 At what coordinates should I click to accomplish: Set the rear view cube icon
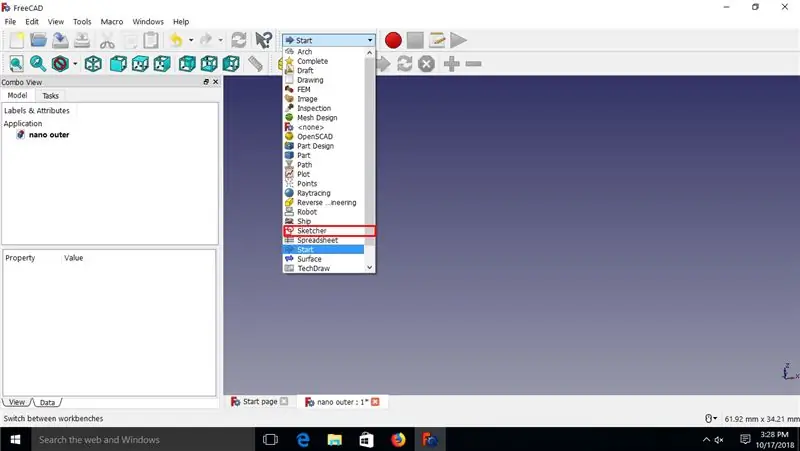click(x=187, y=64)
